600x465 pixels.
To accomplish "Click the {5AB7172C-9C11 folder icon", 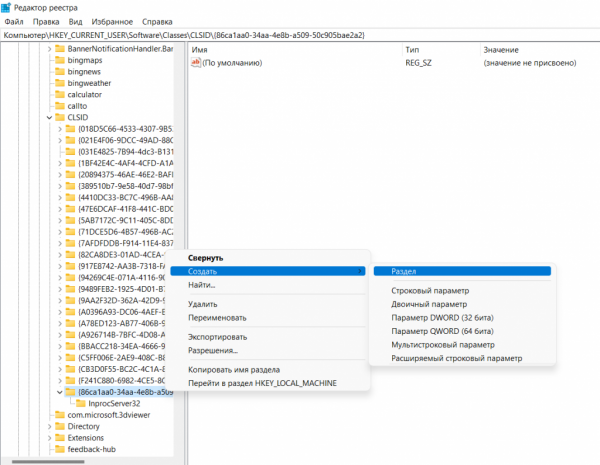I will coord(70,220).
